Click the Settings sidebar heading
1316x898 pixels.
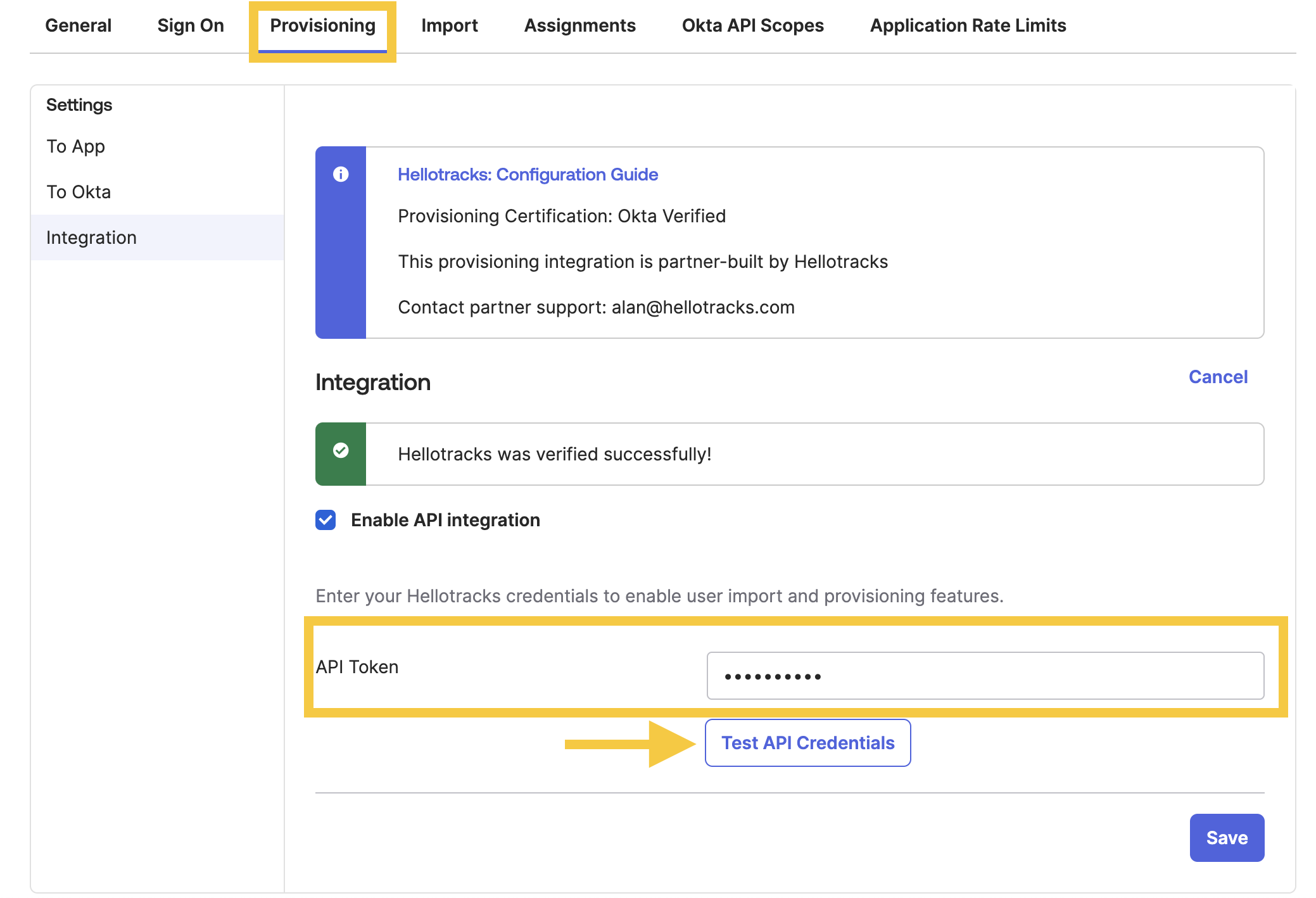(79, 104)
